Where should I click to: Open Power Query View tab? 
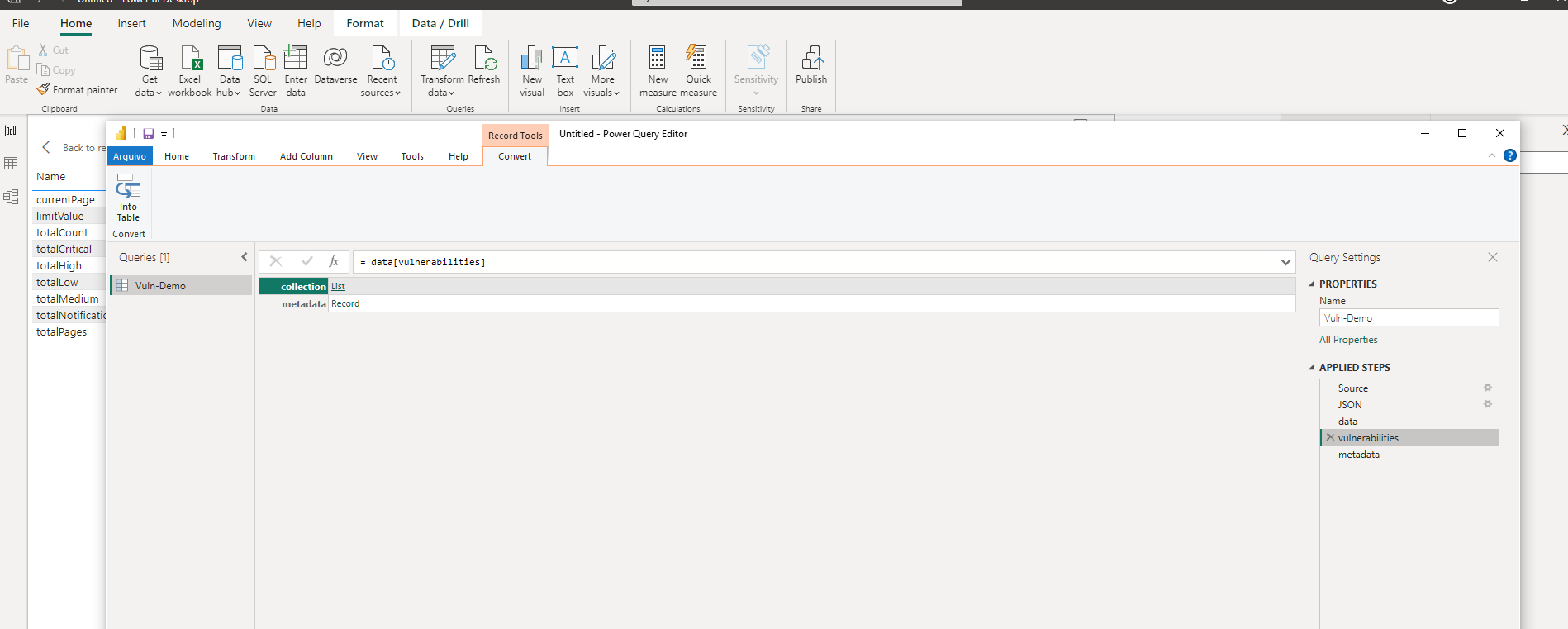click(x=367, y=156)
